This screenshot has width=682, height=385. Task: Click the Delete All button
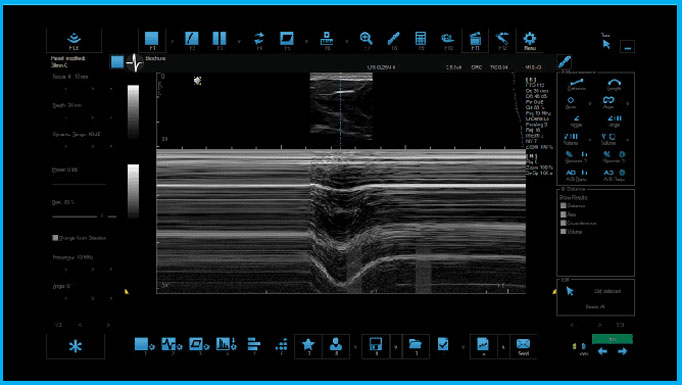pos(595,306)
